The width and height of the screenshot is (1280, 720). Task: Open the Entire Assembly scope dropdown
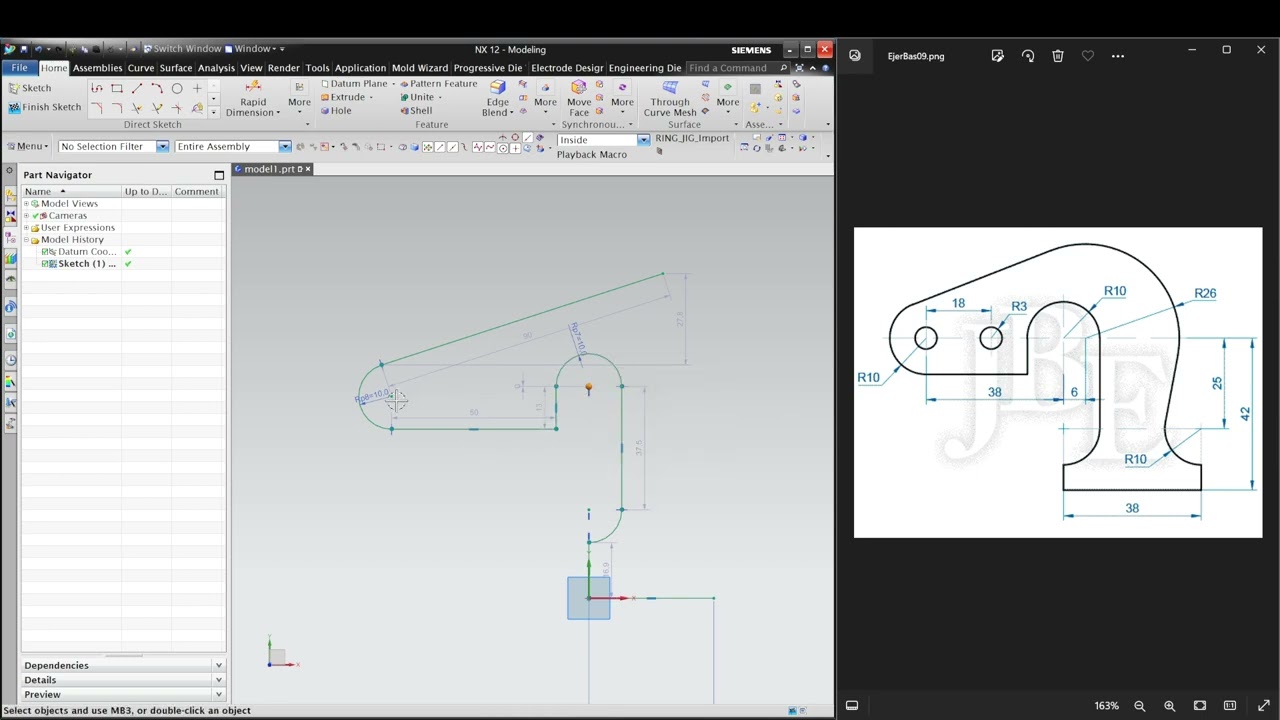point(284,147)
